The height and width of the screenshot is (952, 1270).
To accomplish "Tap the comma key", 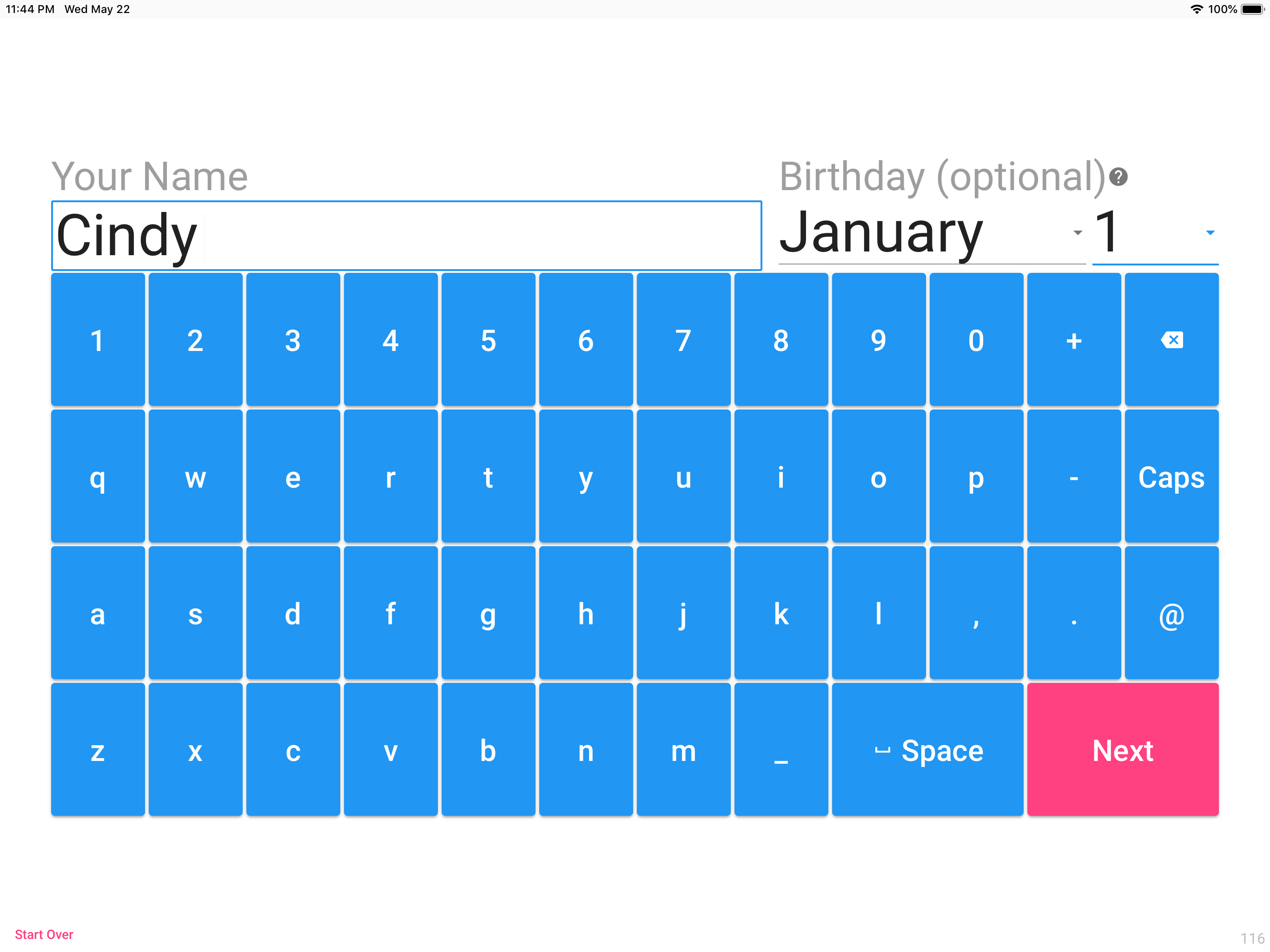I will point(976,613).
